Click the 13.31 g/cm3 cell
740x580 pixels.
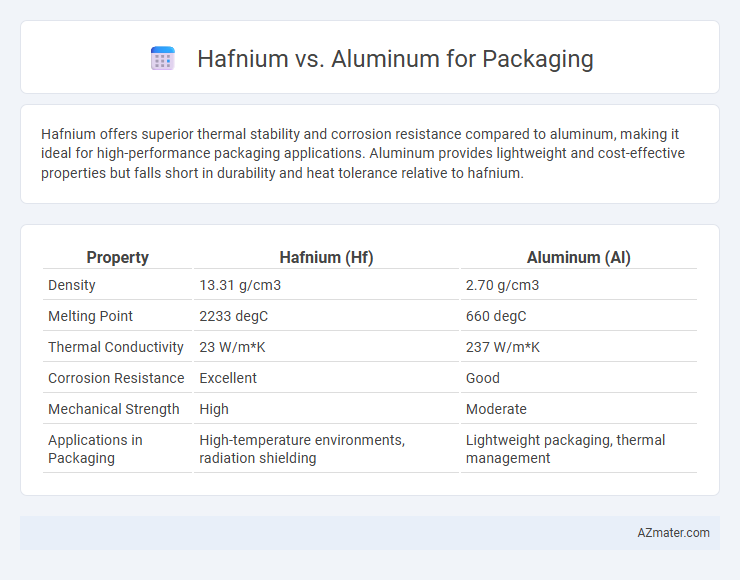[326, 285]
